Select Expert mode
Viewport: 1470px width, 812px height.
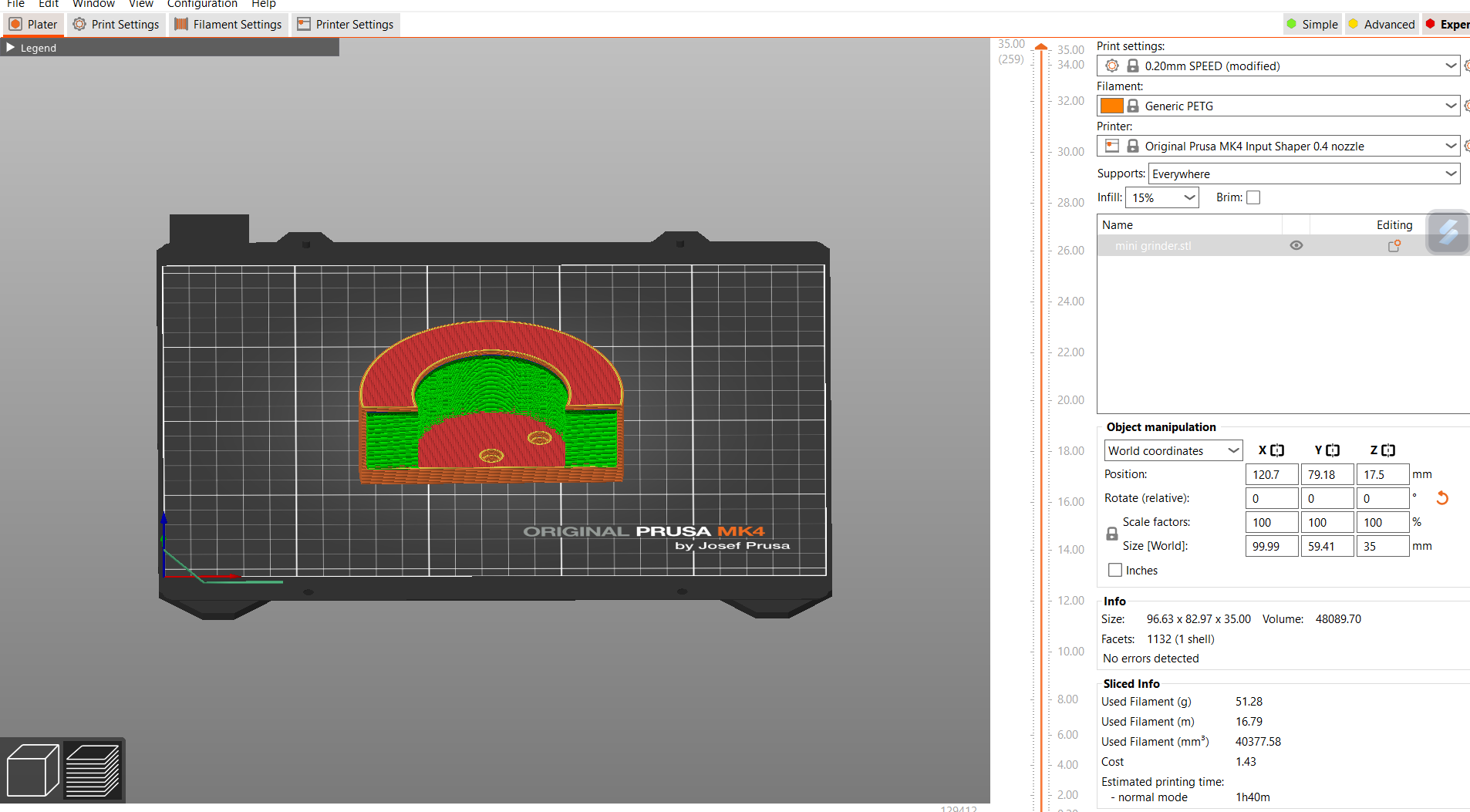click(1446, 24)
